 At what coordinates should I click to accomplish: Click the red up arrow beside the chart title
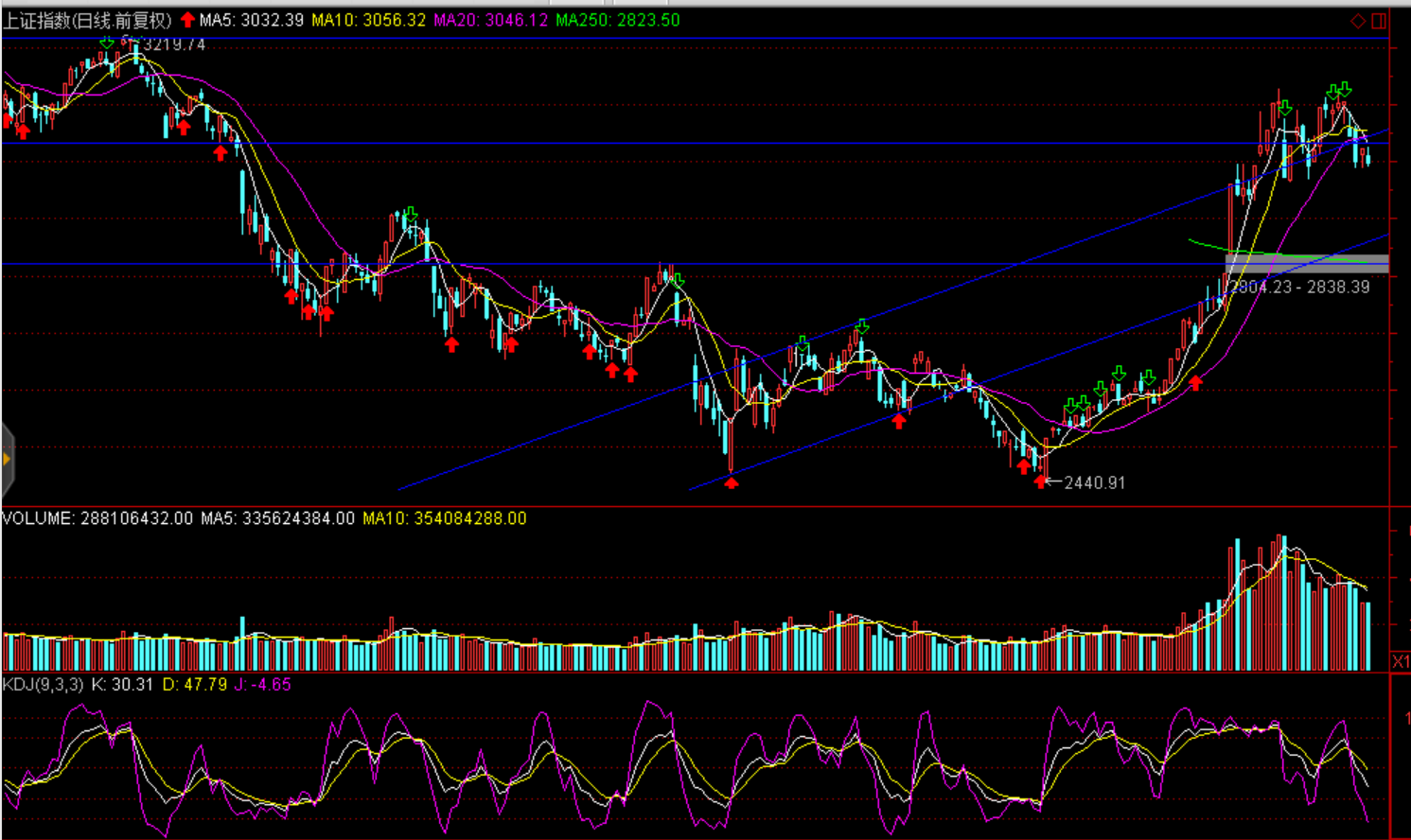(187, 20)
